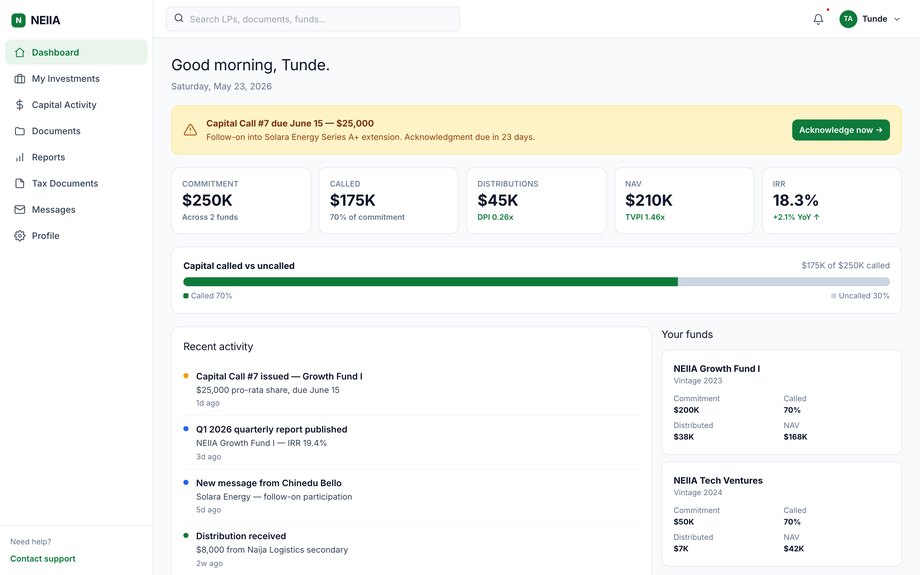Click the Messages envelope icon
The height and width of the screenshot is (575, 920).
coord(20,209)
